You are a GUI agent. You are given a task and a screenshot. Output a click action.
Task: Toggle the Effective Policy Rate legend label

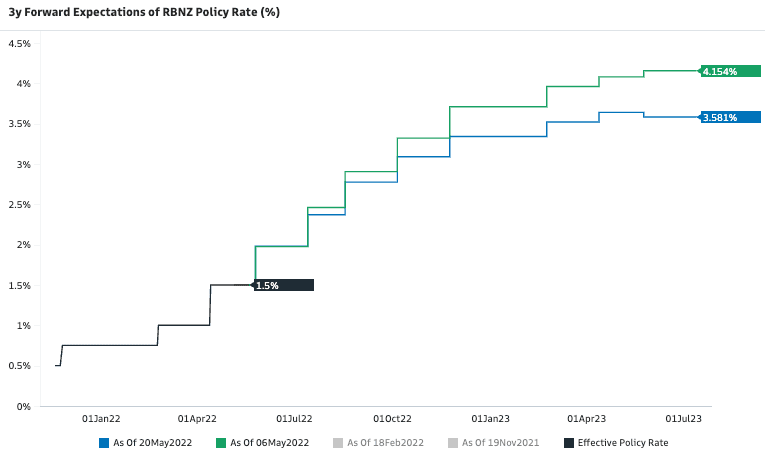(622, 442)
